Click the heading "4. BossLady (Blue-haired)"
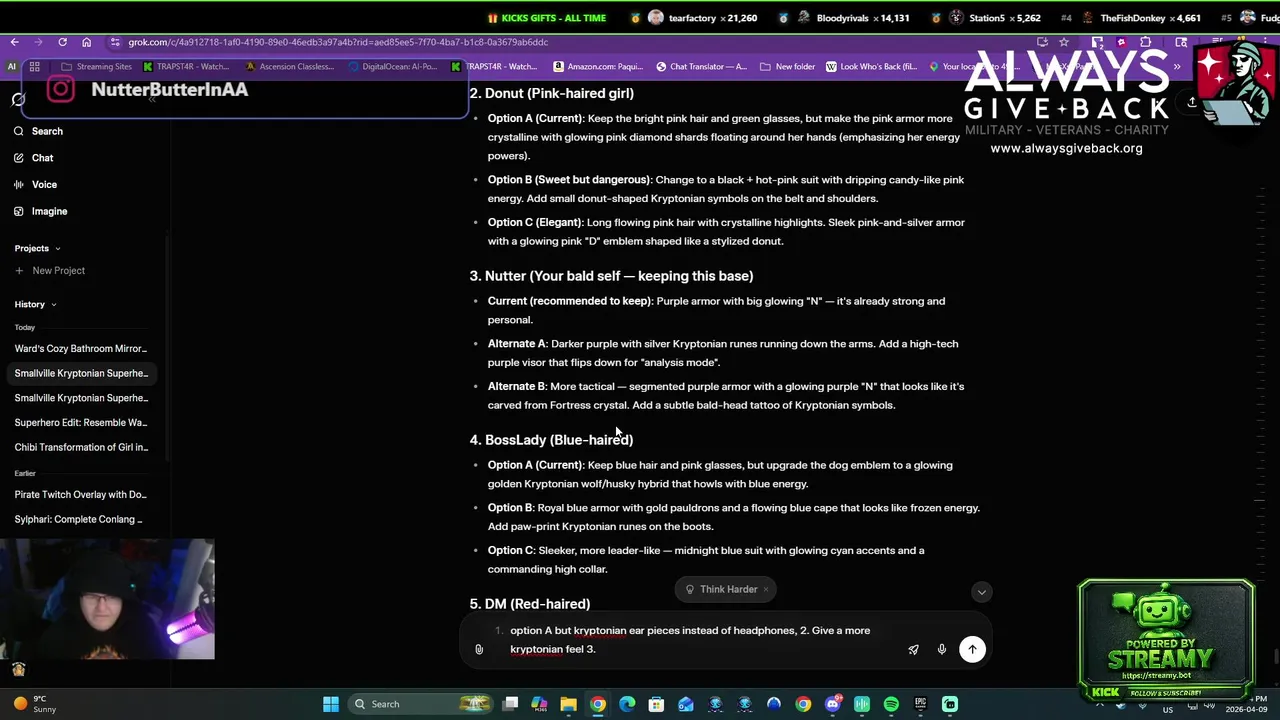1280x720 pixels. click(x=551, y=440)
